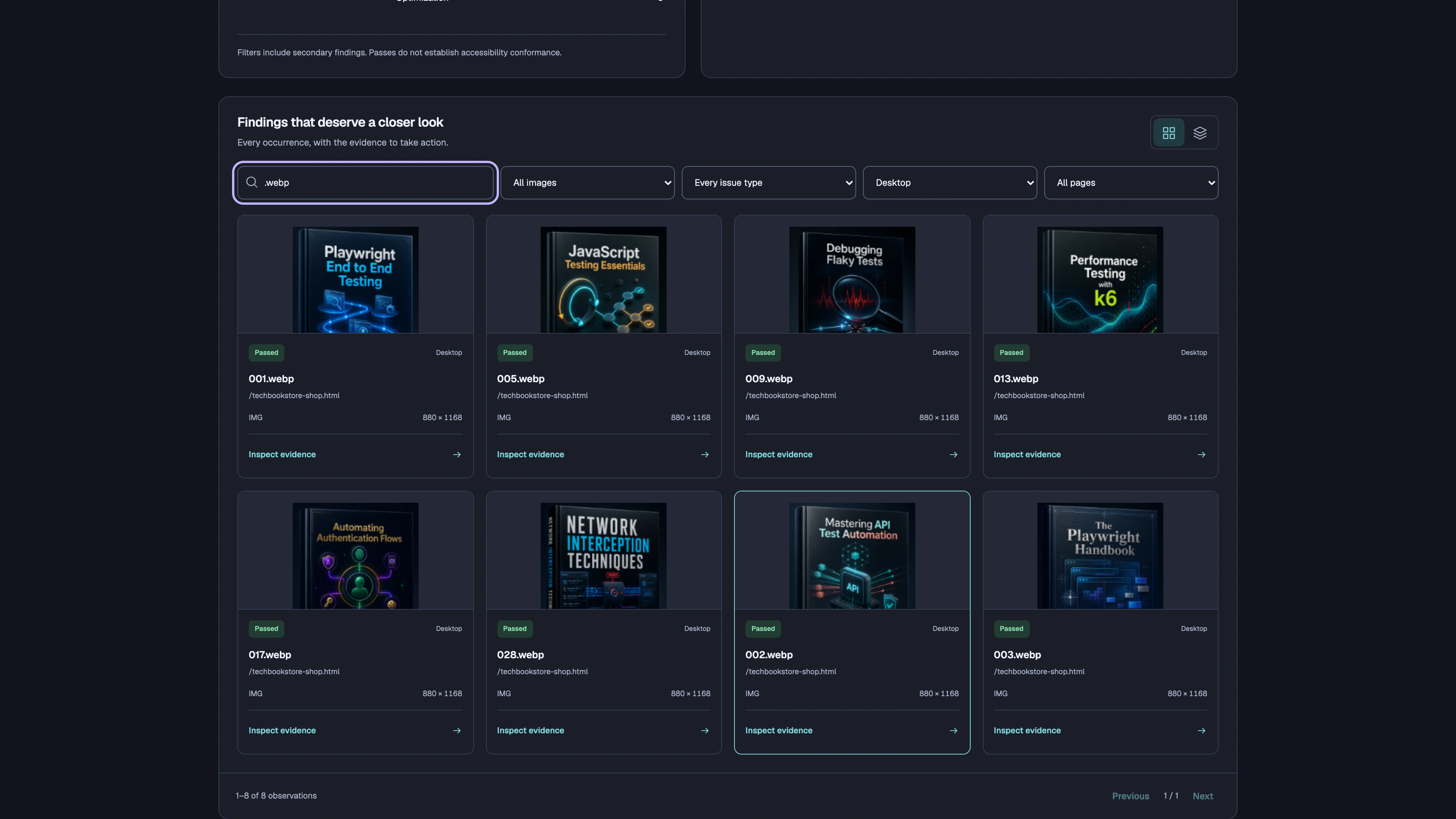Click the Passed badge on 028.webp
Viewport: 1456px width, 819px height.
tap(515, 629)
